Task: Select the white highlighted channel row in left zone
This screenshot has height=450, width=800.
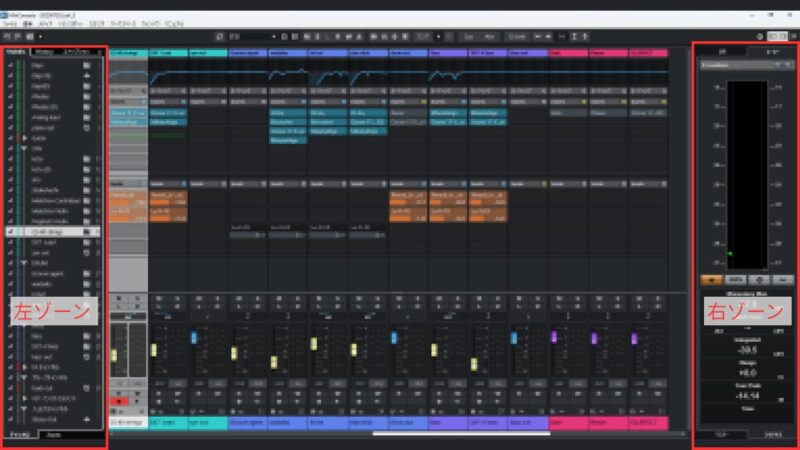Action: 53,232
